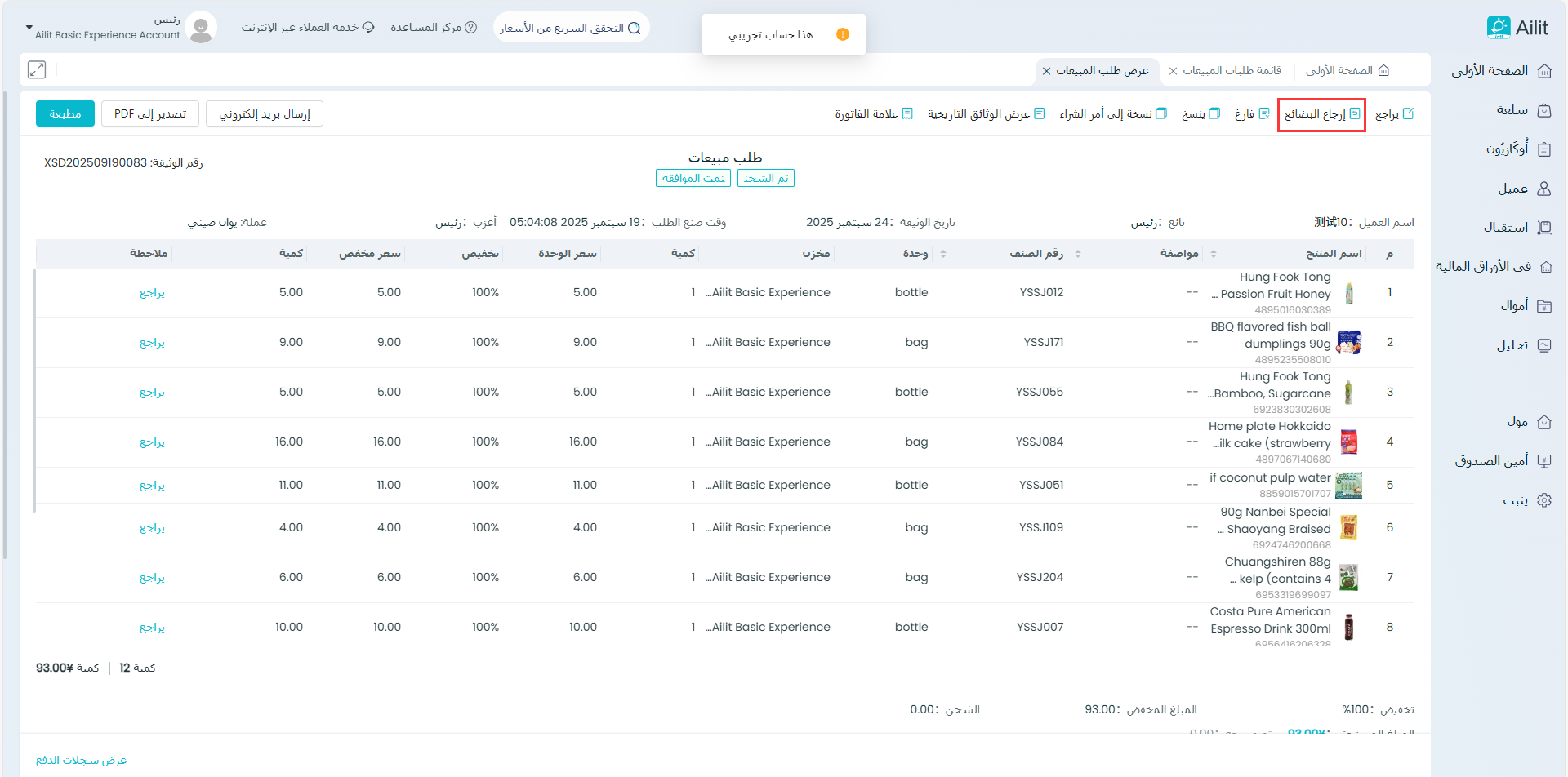
Task: Click إرجاع البضائع return goods toolbar button
Action: (1321, 114)
